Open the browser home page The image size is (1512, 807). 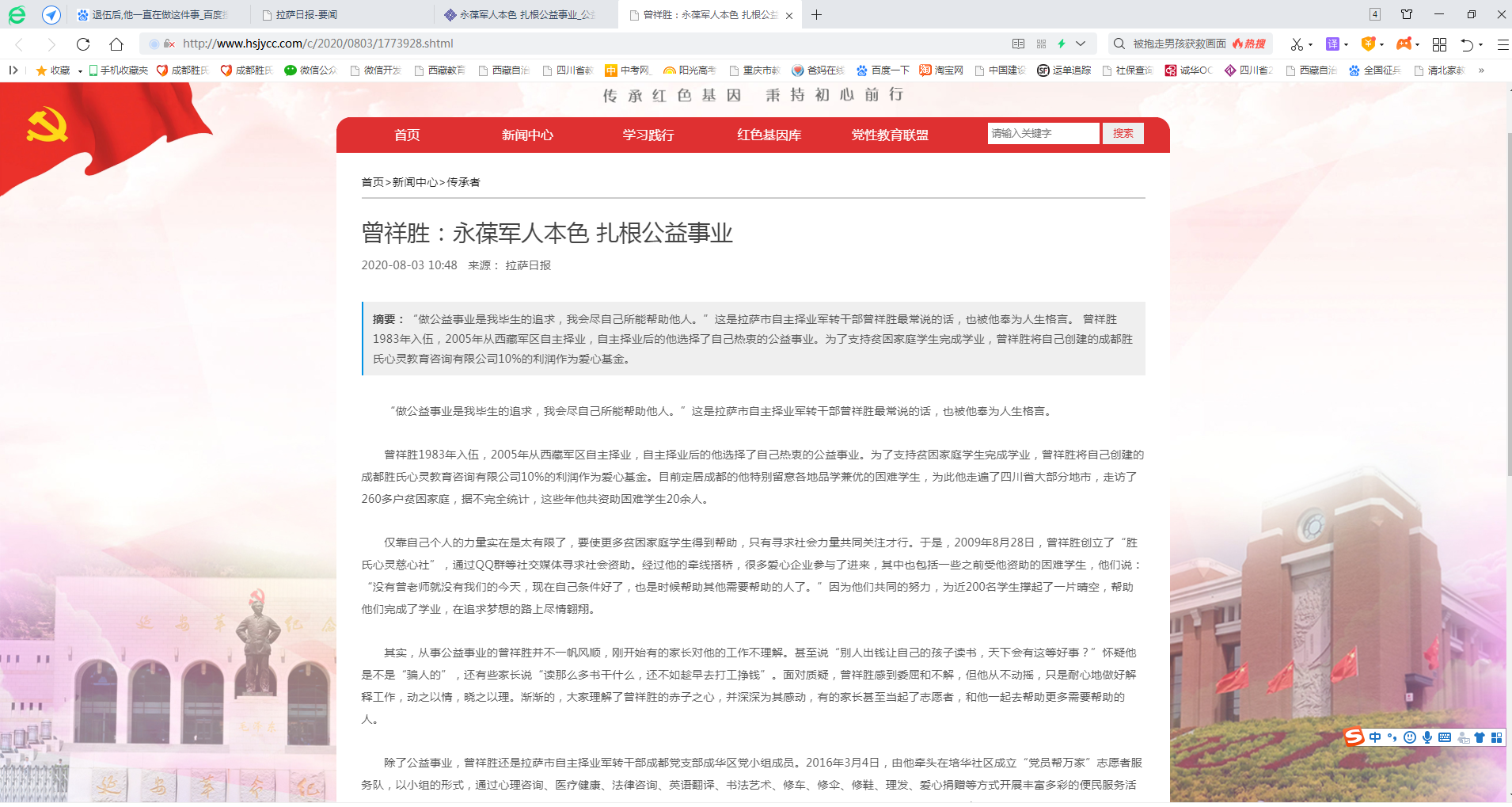click(x=116, y=44)
